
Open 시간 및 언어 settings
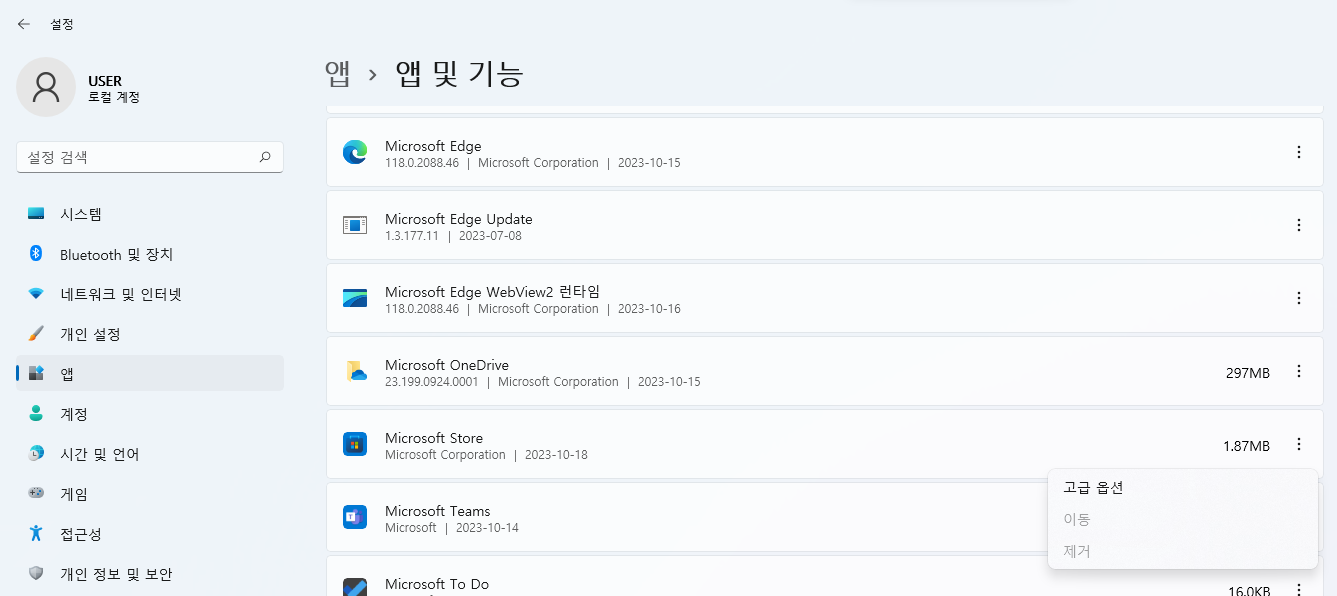tap(150, 454)
